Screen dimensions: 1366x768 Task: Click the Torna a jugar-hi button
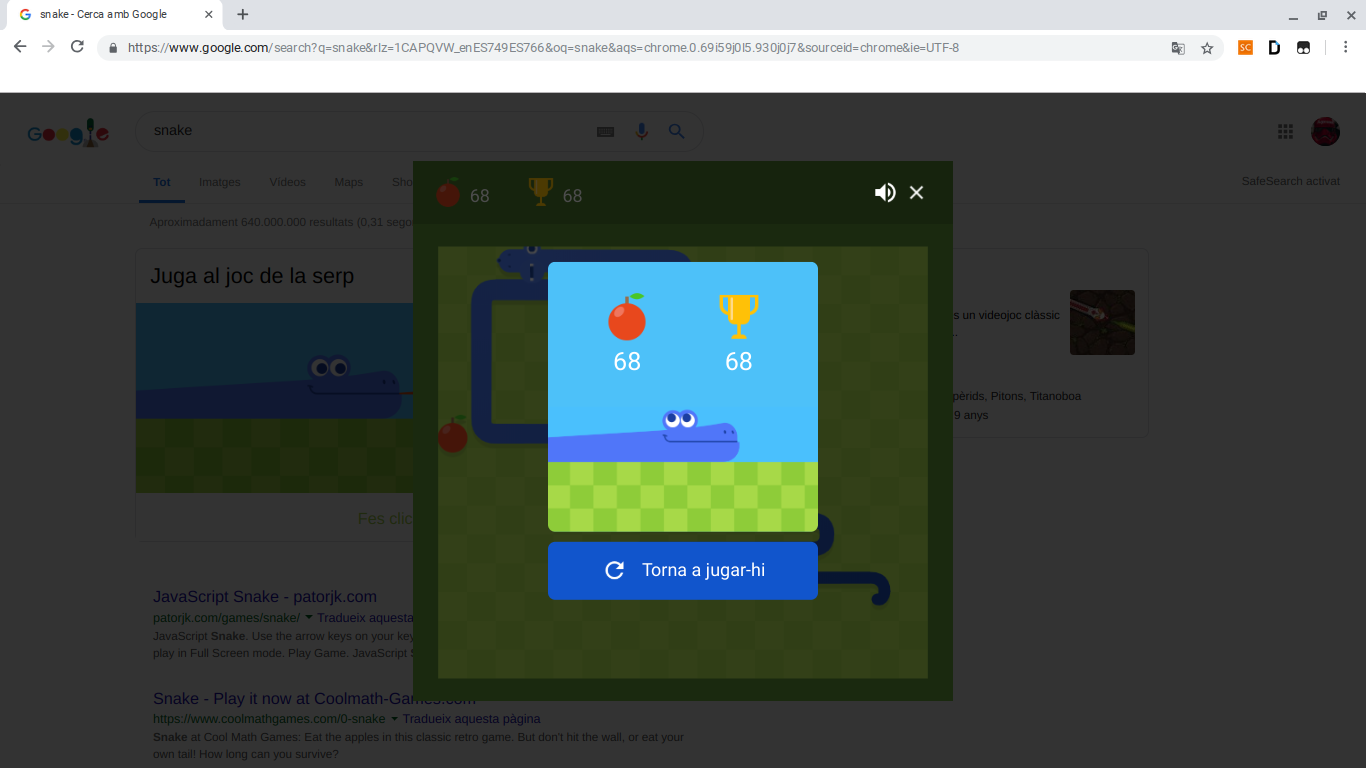pos(683,571)
